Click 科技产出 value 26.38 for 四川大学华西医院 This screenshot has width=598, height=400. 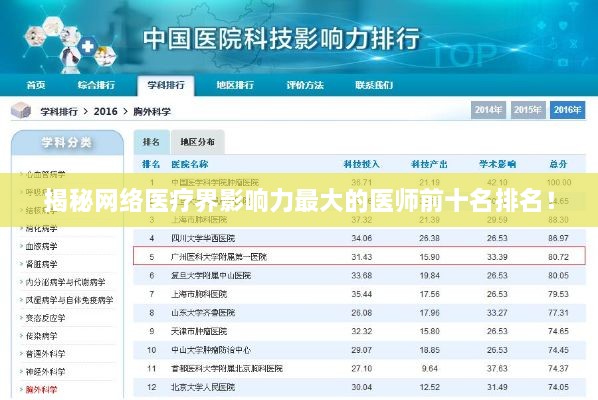429,238
